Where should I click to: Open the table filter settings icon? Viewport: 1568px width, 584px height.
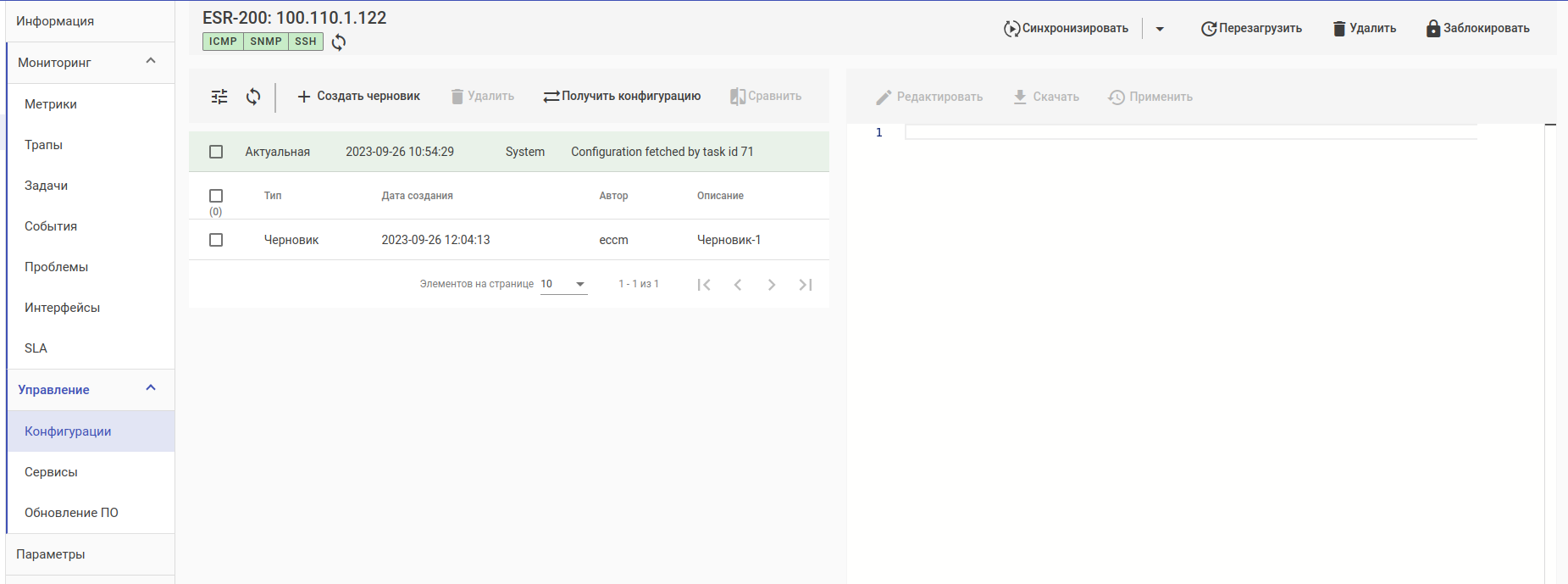click(219, 97)
